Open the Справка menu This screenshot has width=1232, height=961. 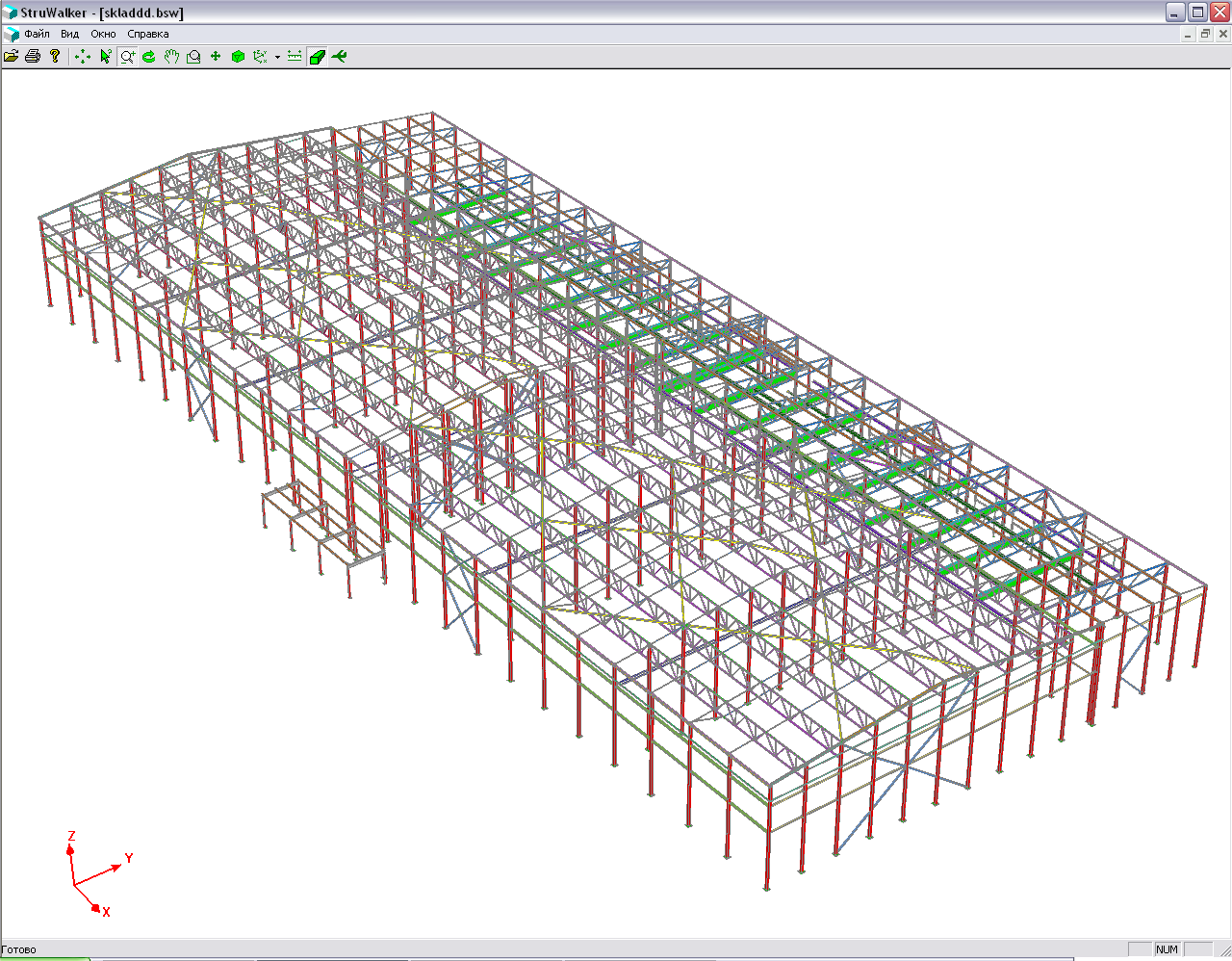[x=148, y=34]
